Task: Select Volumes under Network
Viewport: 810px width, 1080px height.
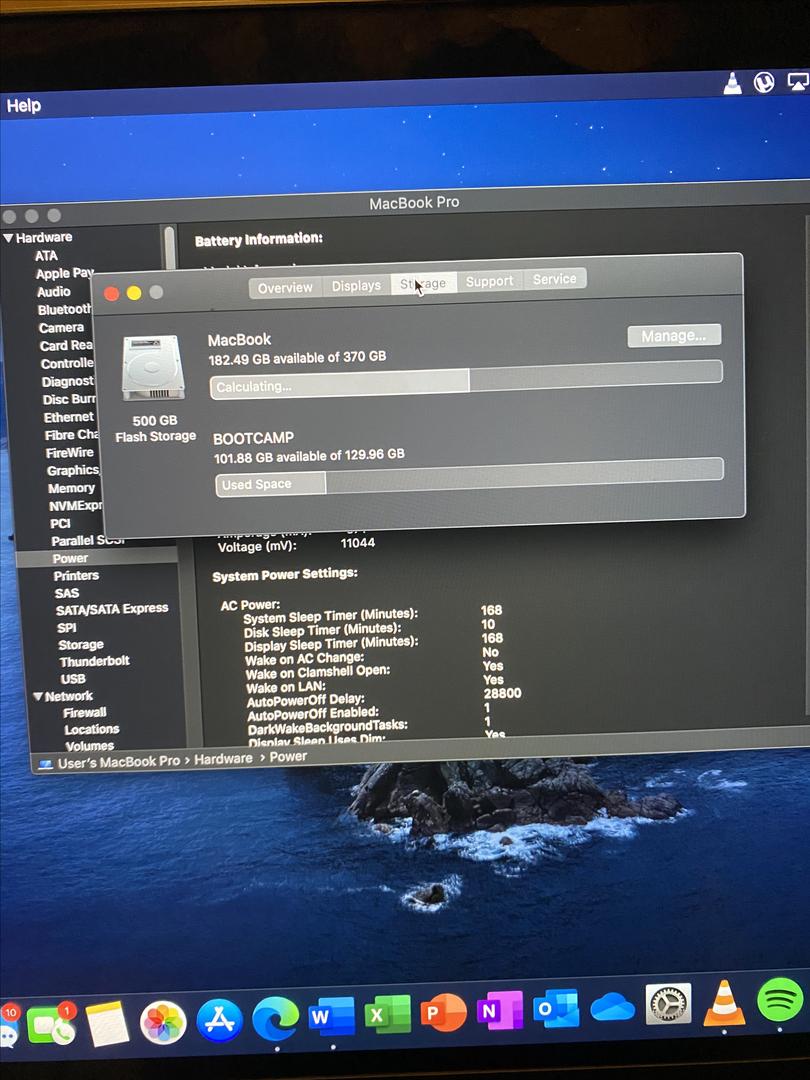Action: [x=90, y=745]
